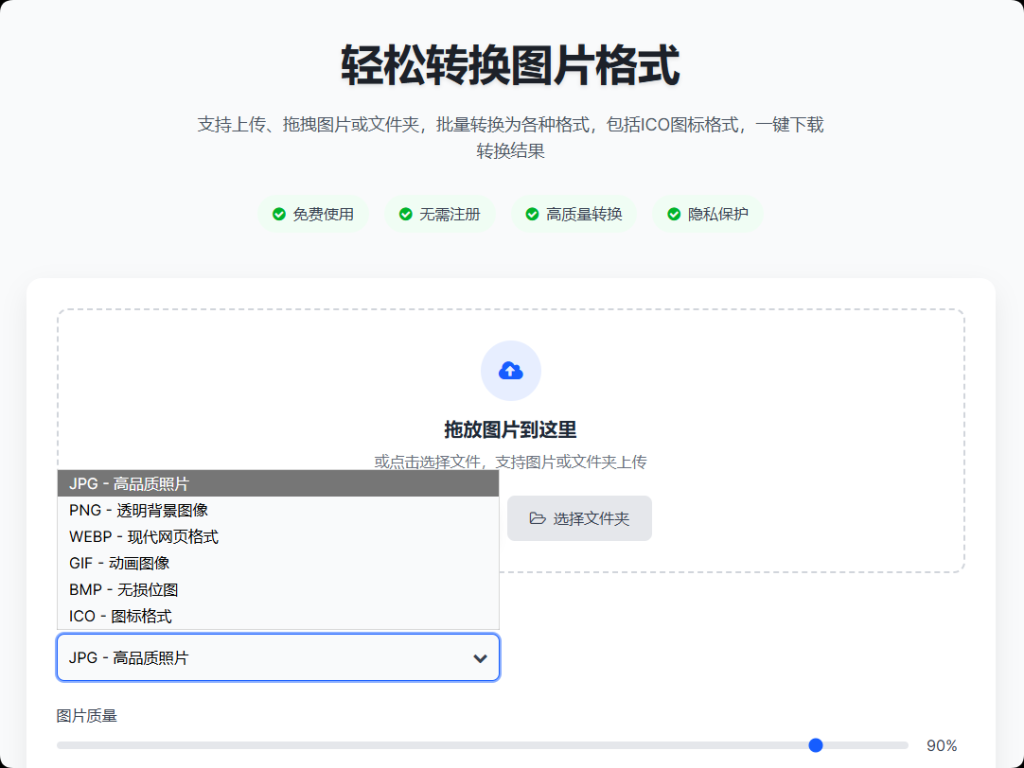1024x768 pixels.
Task: Click the green checkmark beside 无需注册
Action: (405, 214)
